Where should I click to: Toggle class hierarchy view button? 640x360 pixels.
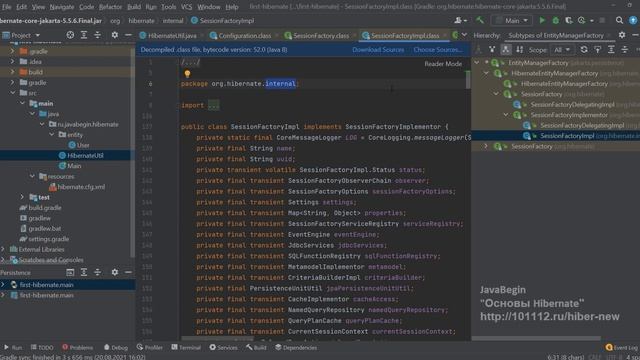(x=478, y=49)
